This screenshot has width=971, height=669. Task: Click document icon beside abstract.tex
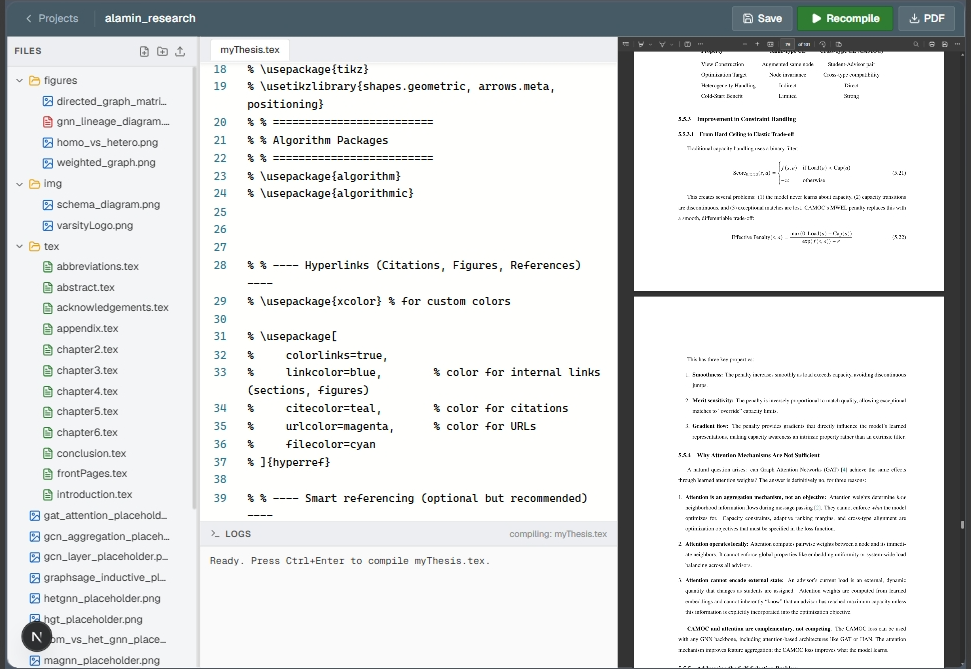[48, 287]
